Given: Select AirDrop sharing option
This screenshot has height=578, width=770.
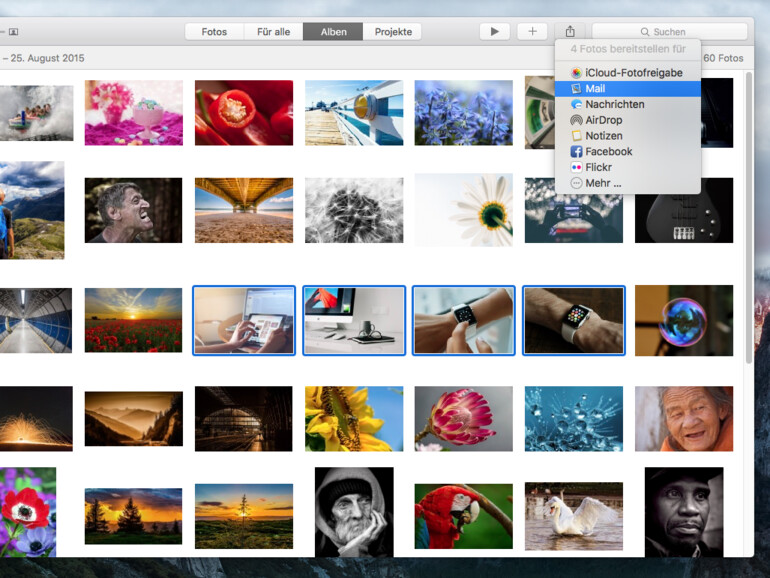Looking at the screenshot, I should (603, 120).
